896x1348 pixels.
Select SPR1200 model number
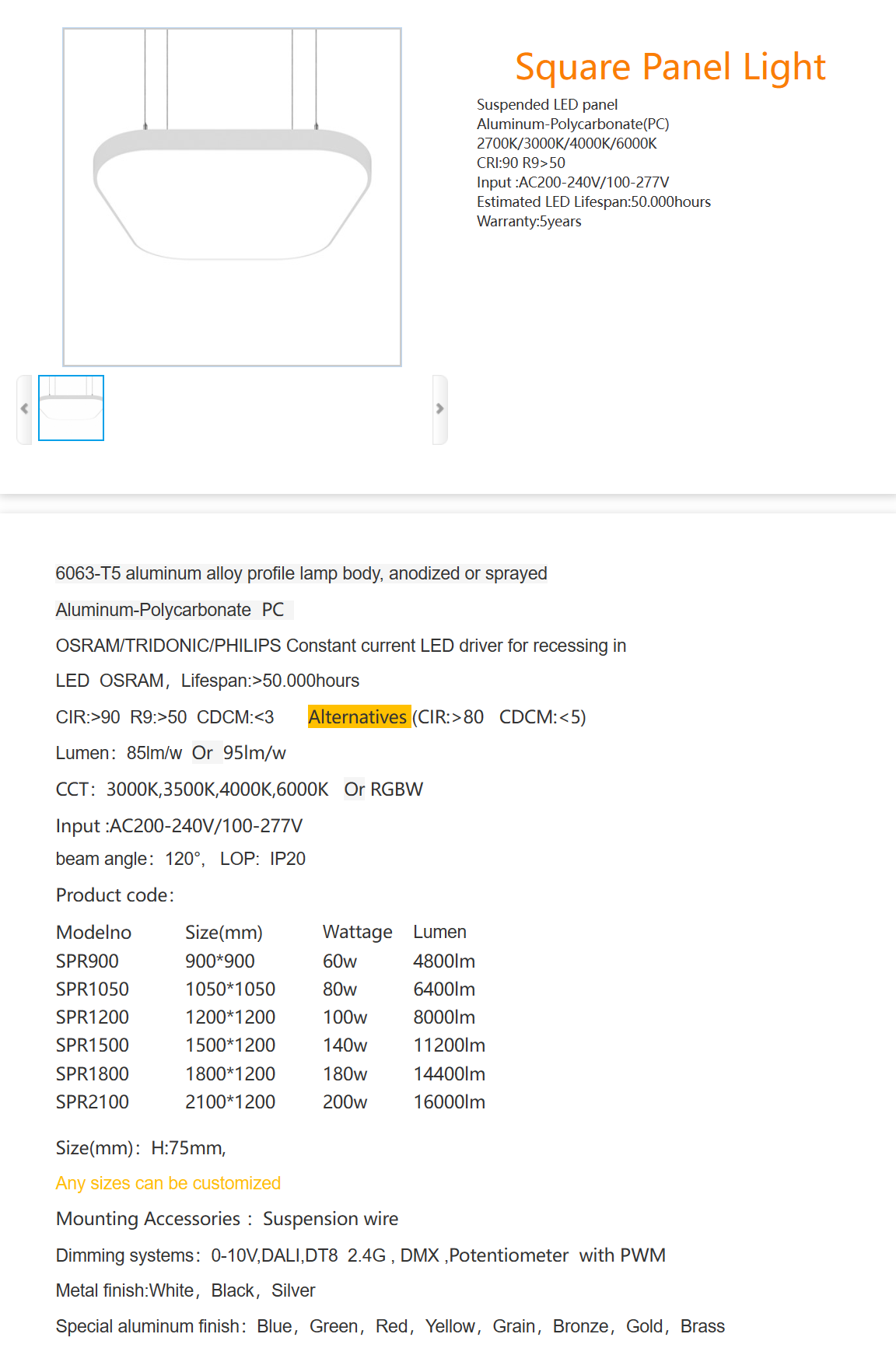click(93, 1017)
